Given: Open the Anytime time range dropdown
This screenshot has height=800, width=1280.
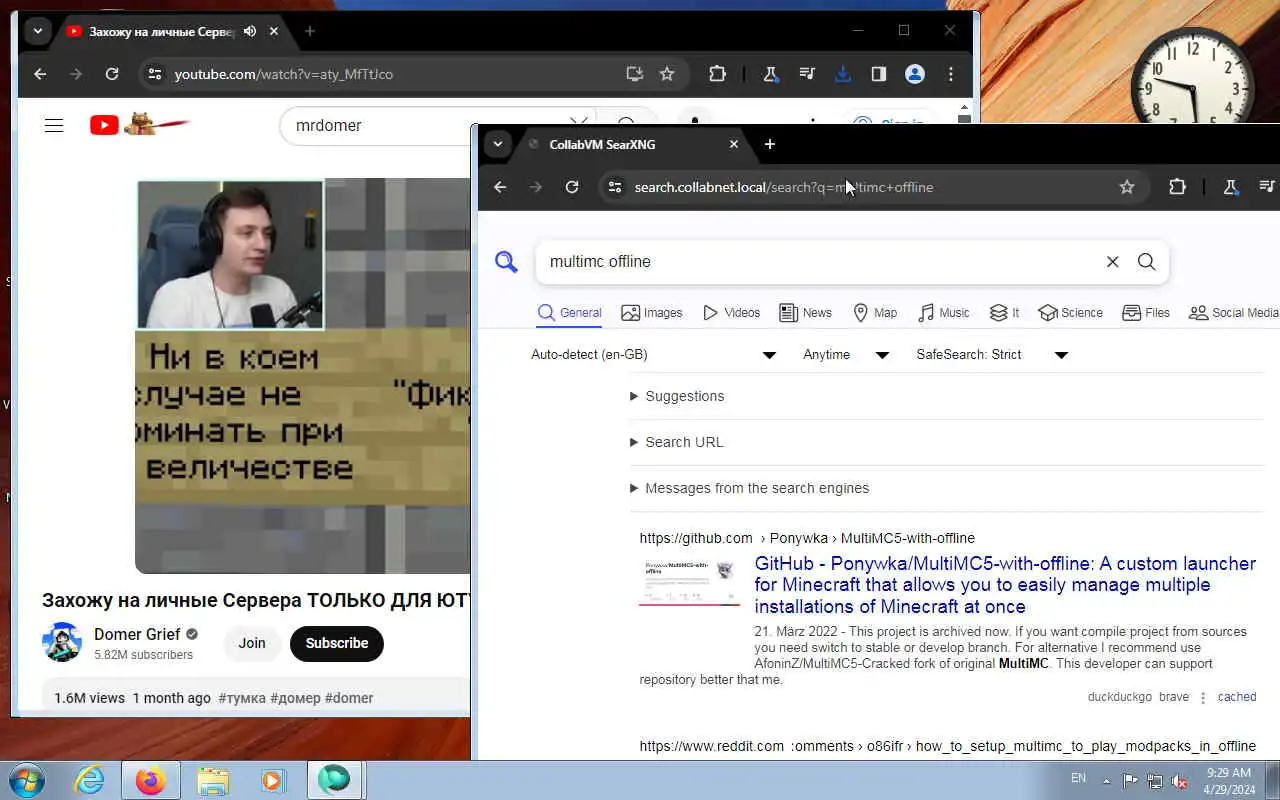Looking at the screenshot, I should (846, 355).
